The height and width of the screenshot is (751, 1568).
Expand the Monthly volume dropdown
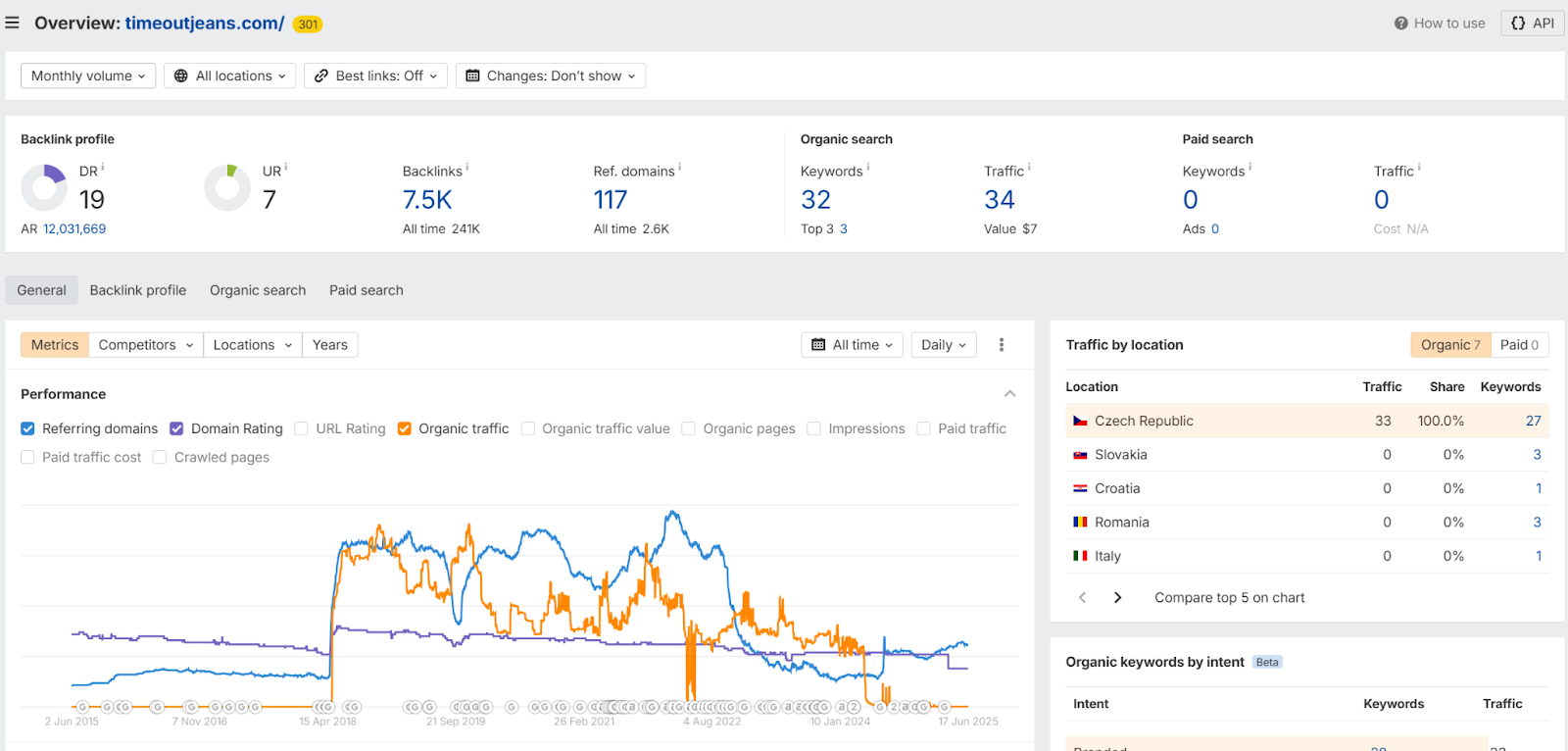tap(88, 75)
